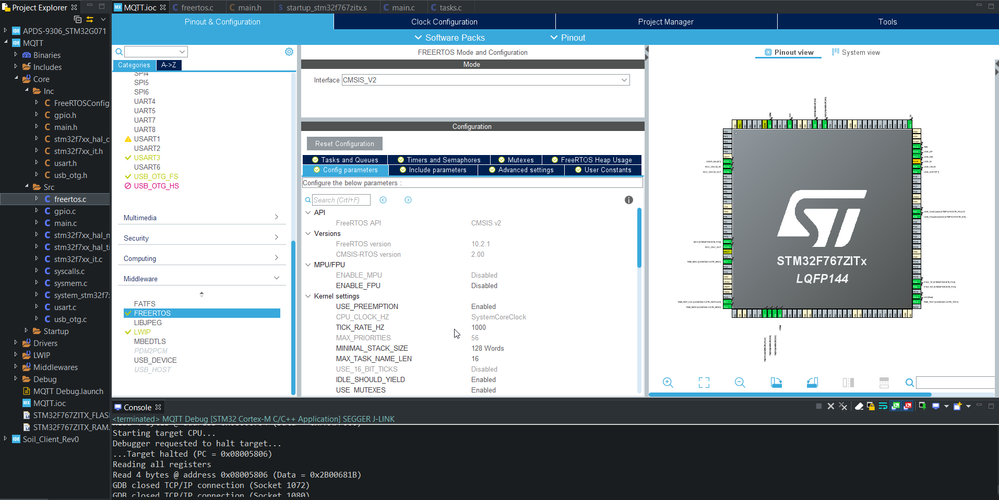The image size is (999, 500).
Task: Click the MINIMAL_STACK_SIZE value 128 Words
Action: pyautogui.click(x=487, y=348)
